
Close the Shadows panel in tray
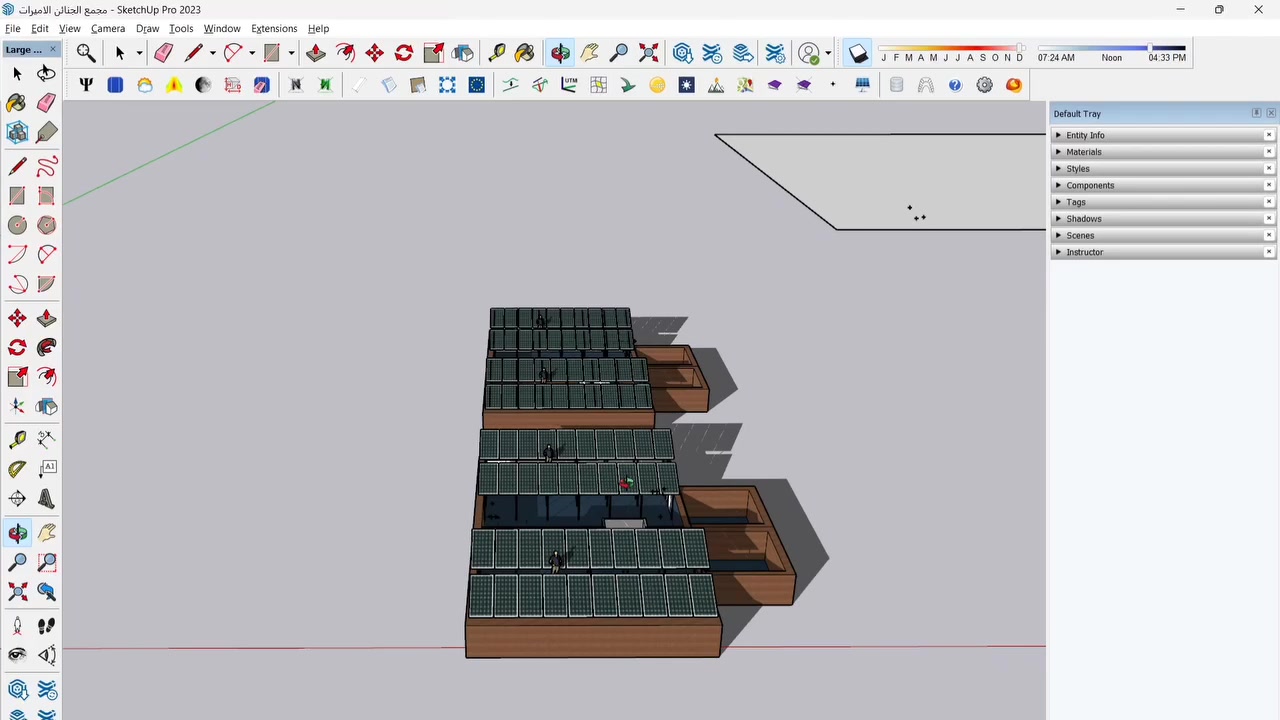1269,219
